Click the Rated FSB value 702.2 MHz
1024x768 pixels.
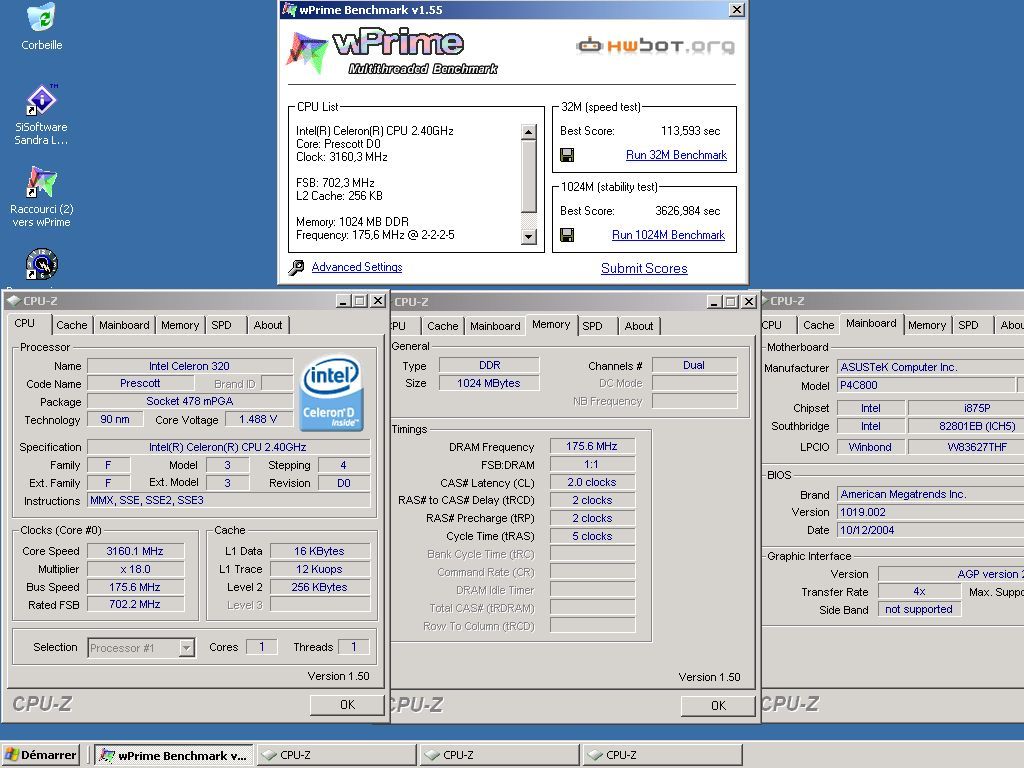click(135, 605)
